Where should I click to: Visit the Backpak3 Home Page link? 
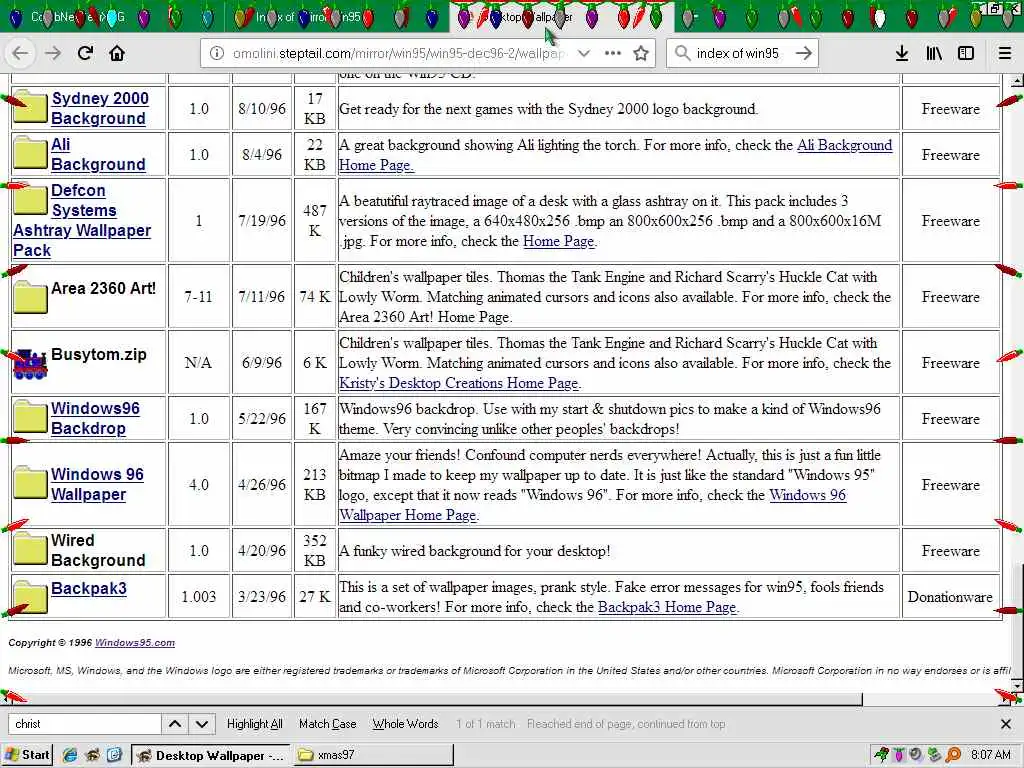(x=667, y=607)
